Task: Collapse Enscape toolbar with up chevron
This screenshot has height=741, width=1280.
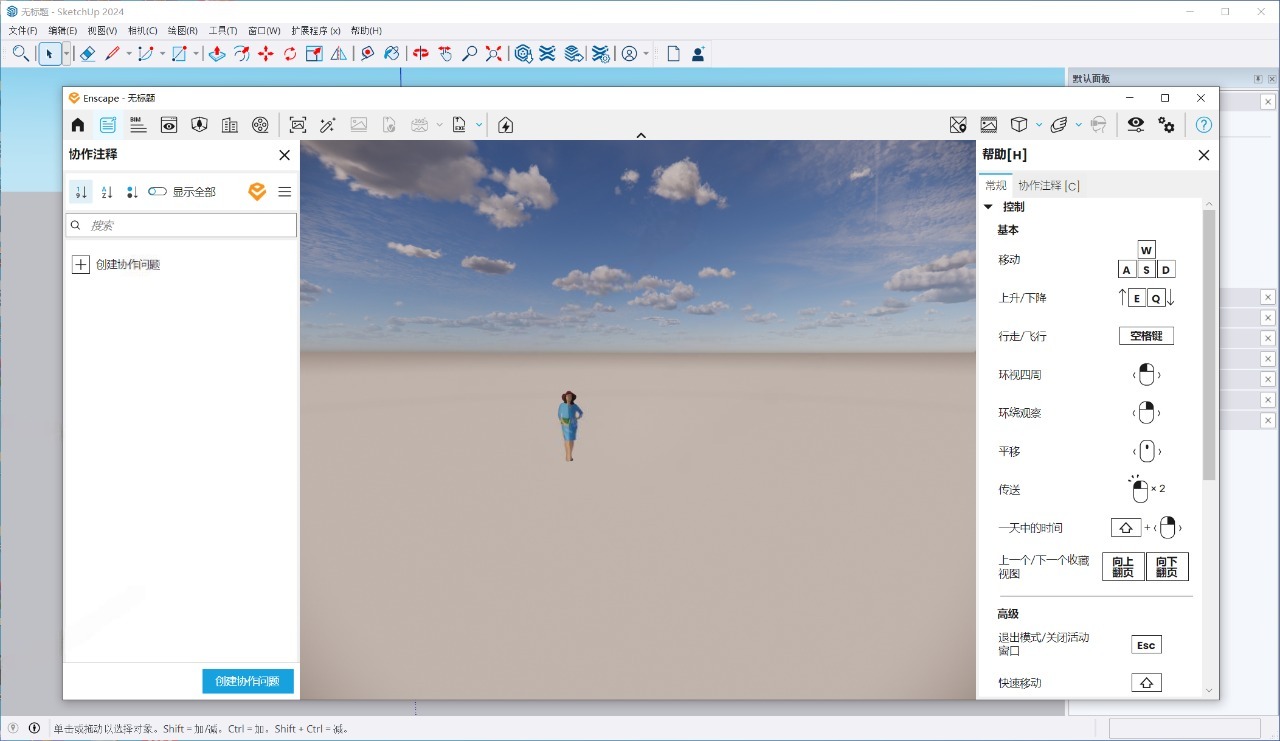Action: (641, 135)
